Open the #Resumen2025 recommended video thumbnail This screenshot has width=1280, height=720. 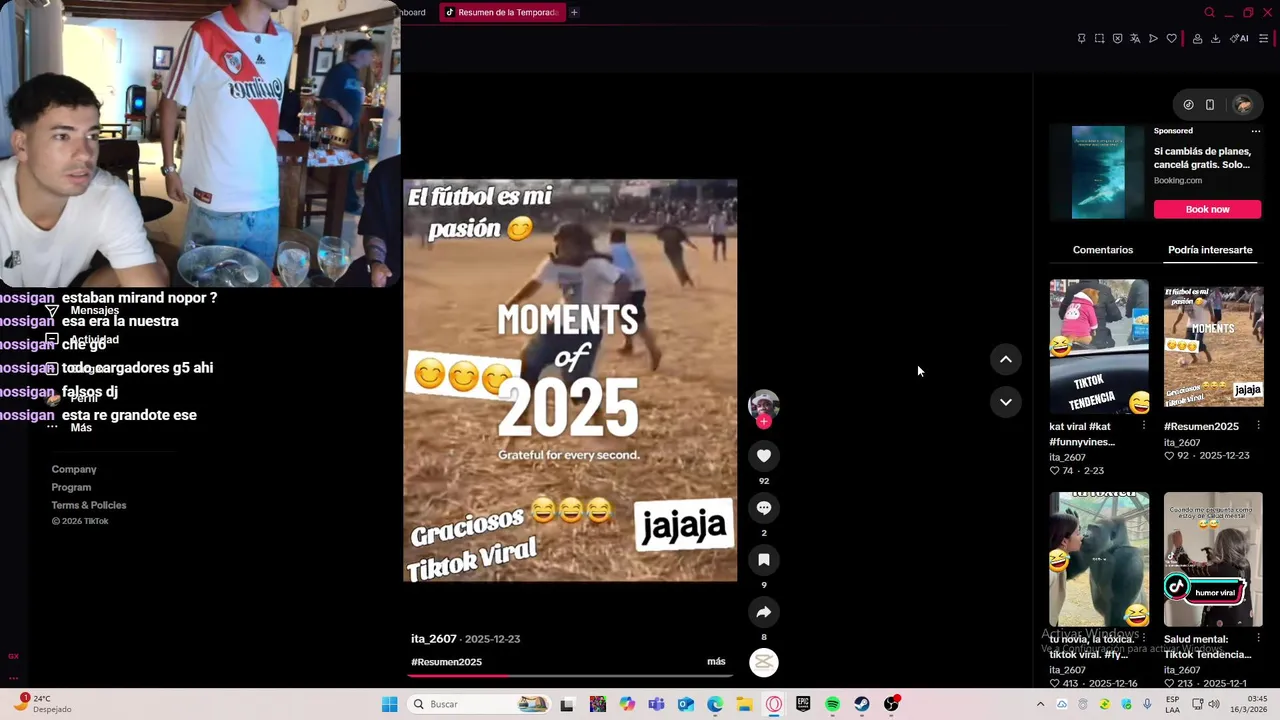[x=1213, y=346]
